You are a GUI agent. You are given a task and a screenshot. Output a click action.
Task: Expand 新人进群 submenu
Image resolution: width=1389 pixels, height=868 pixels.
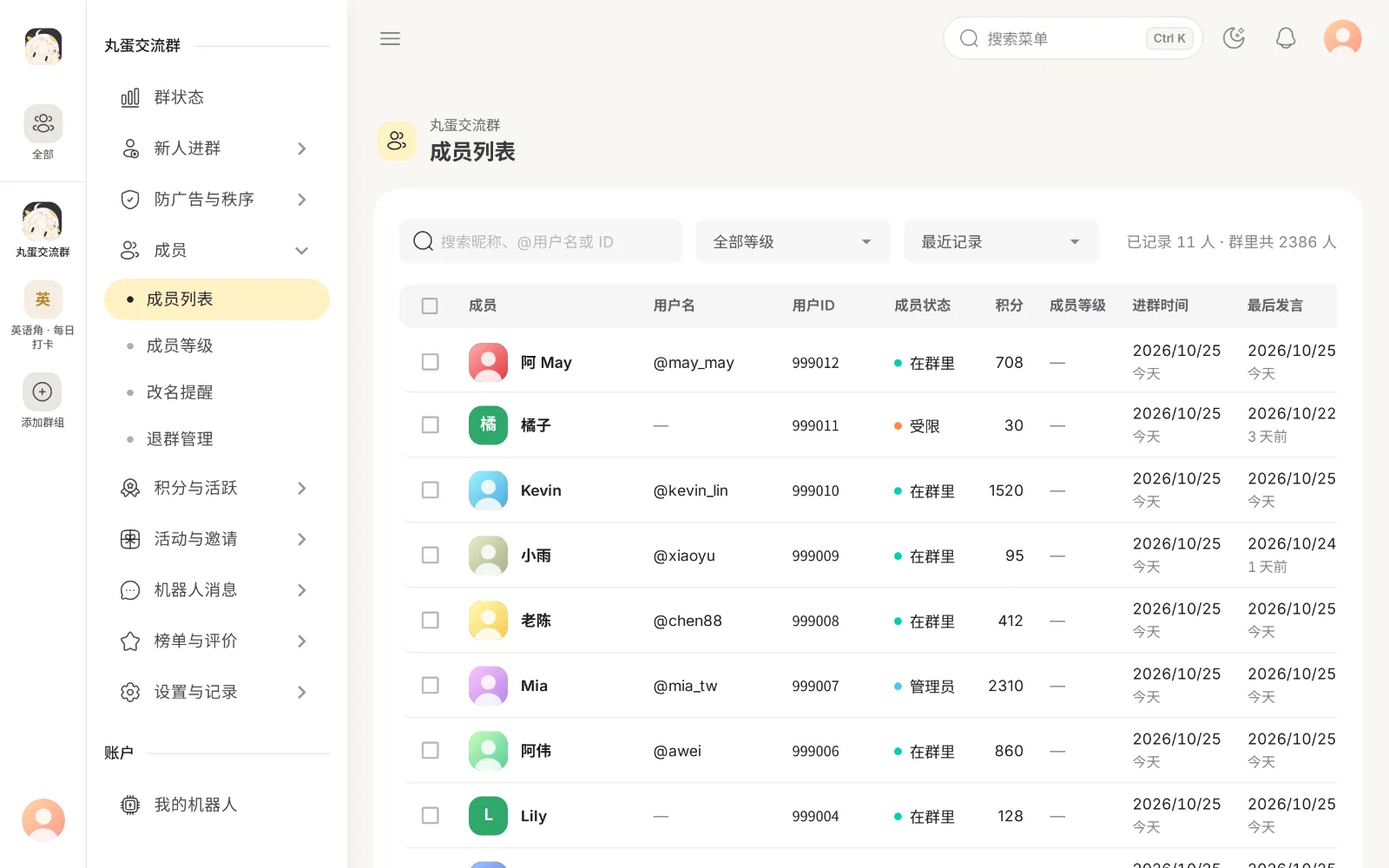point(217,148)
